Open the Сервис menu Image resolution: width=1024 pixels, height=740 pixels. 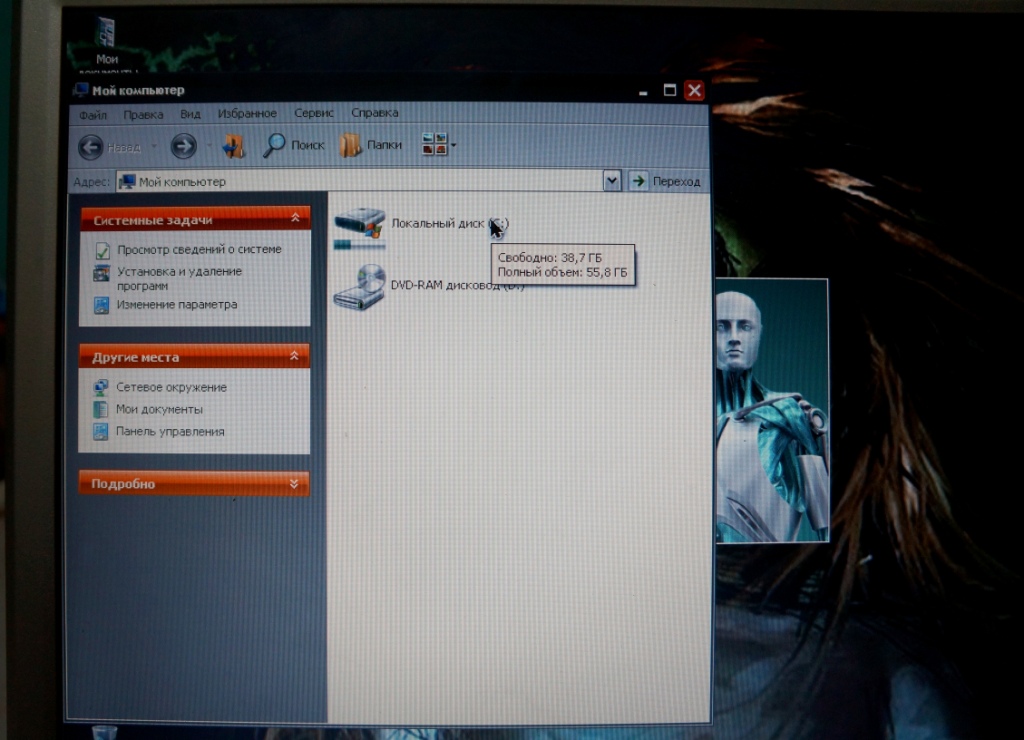(x=313, y=113)
